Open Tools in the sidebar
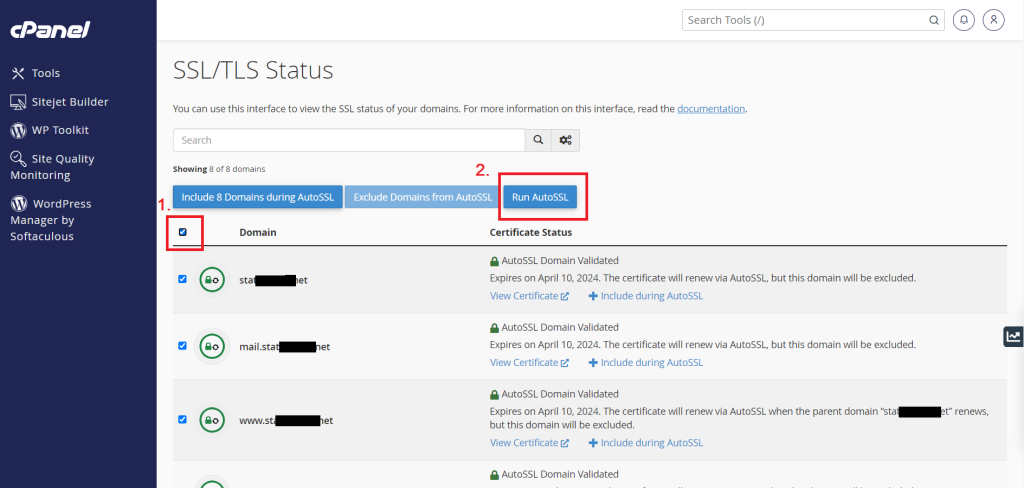Image resolution: width=1024 pixels, height=488 pixels. click(x=37, y=73)
